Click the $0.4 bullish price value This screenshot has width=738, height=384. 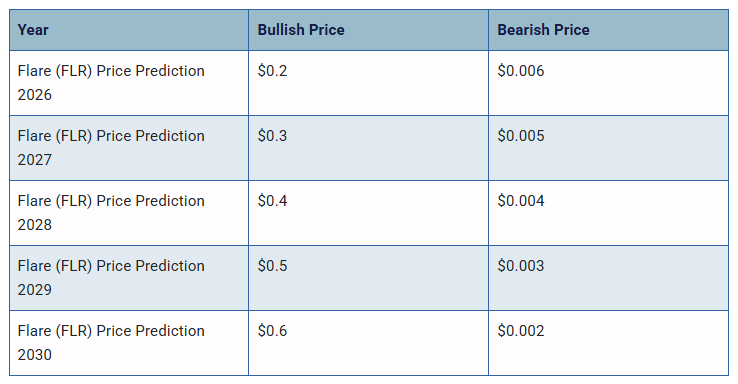[272, 200]
